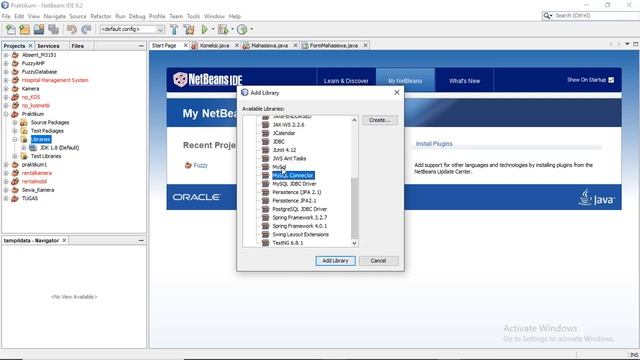Click the Fuzzy recent project icon
The image size is (640, 360).
tap(188, 165)
